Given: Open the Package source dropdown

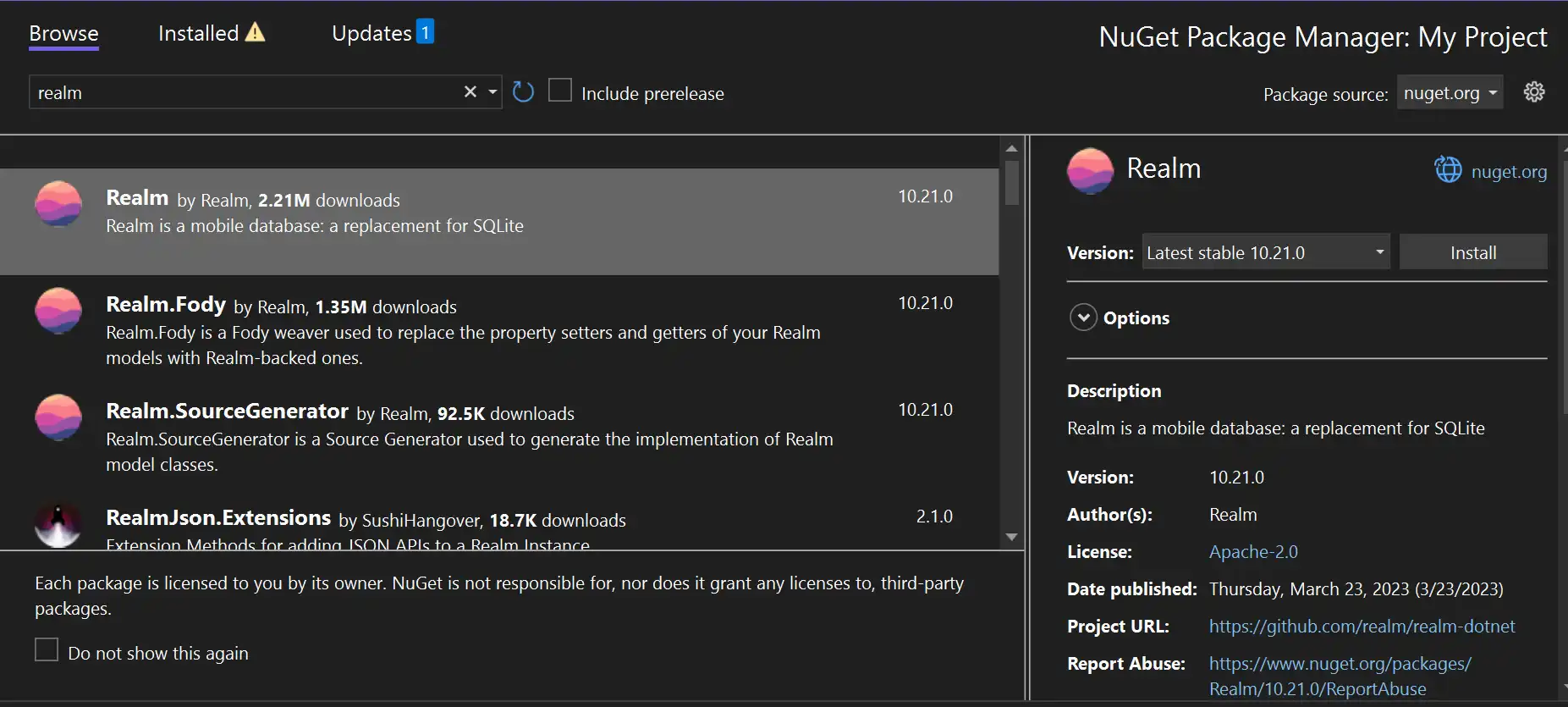Looking at the screenshot, I should point(1449,93).
